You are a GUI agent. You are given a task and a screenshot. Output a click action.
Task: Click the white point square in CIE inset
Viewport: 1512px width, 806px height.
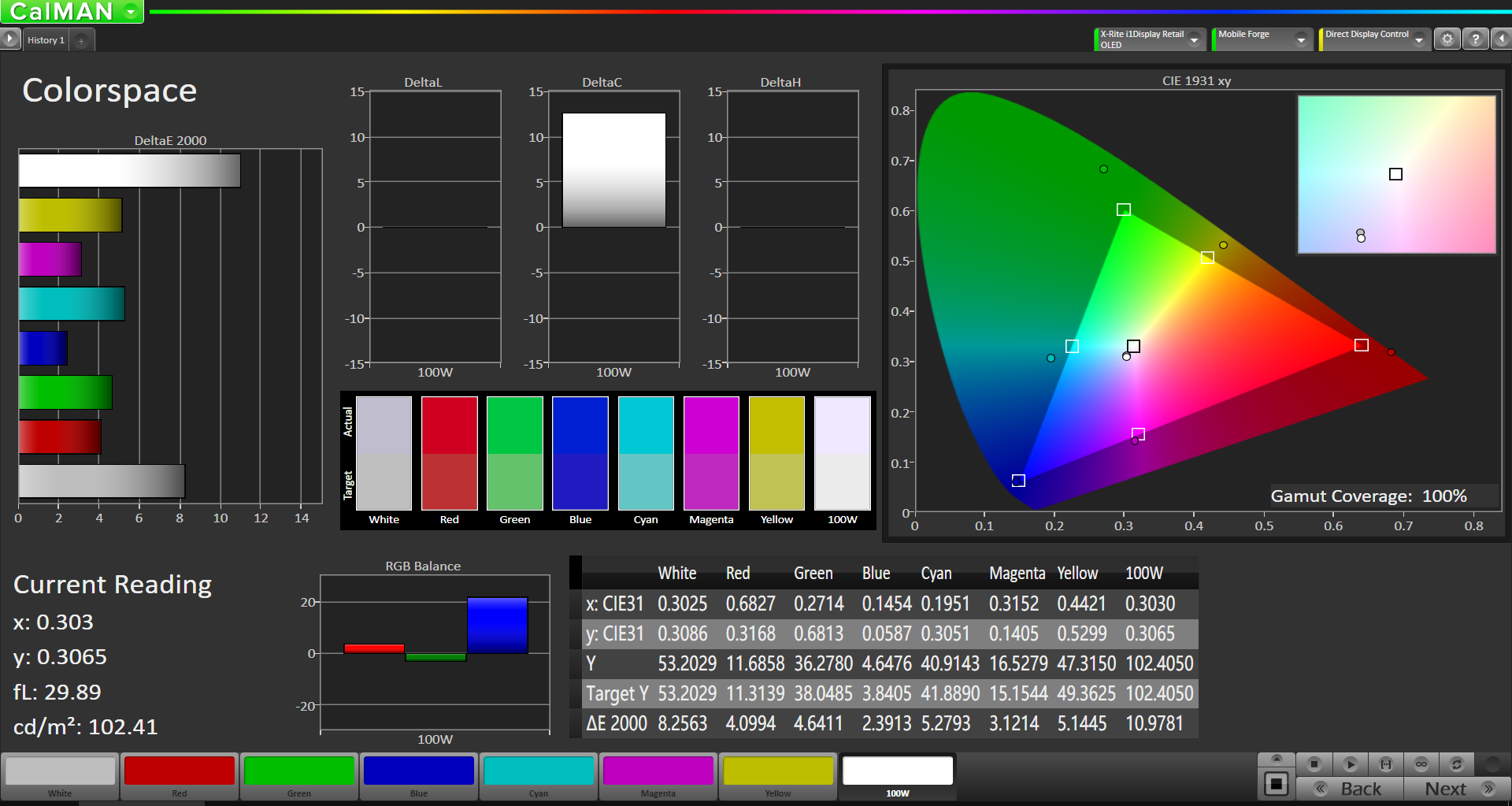coord(1395,174)
